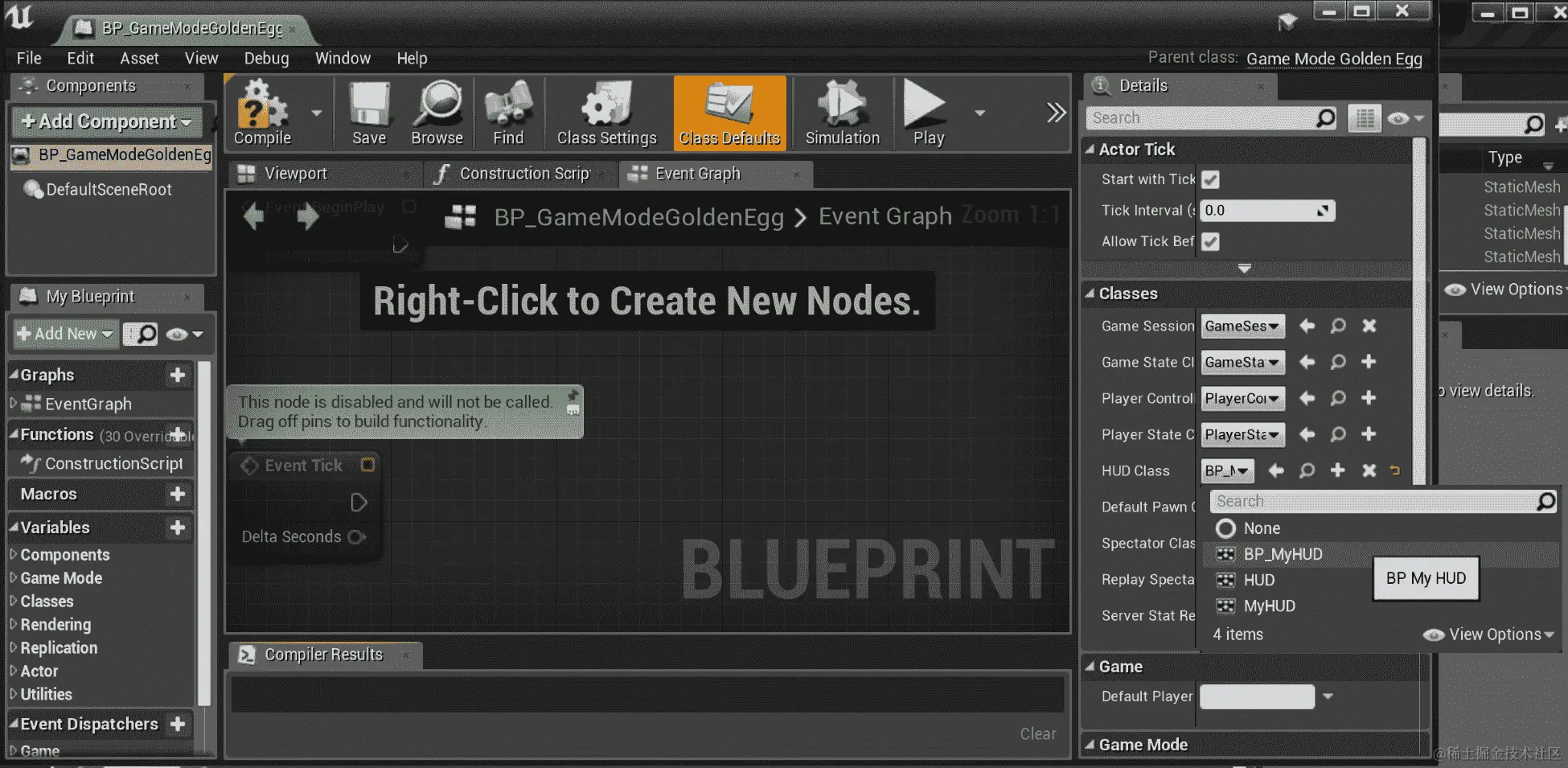Expand advanced Actor Tick properties arrow

point(1245,268)
